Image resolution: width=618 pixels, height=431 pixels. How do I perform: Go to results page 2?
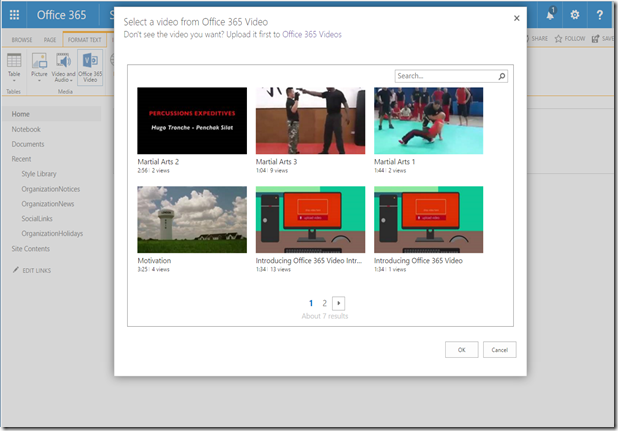coord(324,303)
